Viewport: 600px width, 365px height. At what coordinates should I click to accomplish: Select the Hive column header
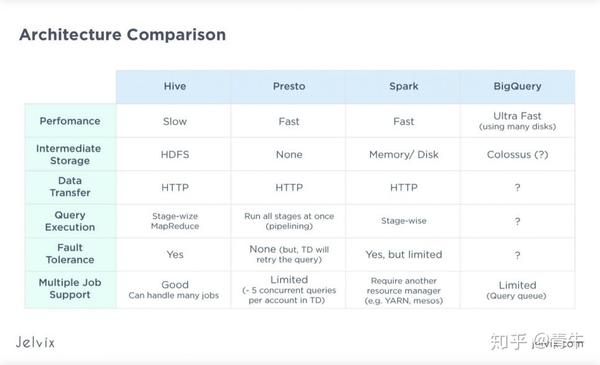[174, 86]
